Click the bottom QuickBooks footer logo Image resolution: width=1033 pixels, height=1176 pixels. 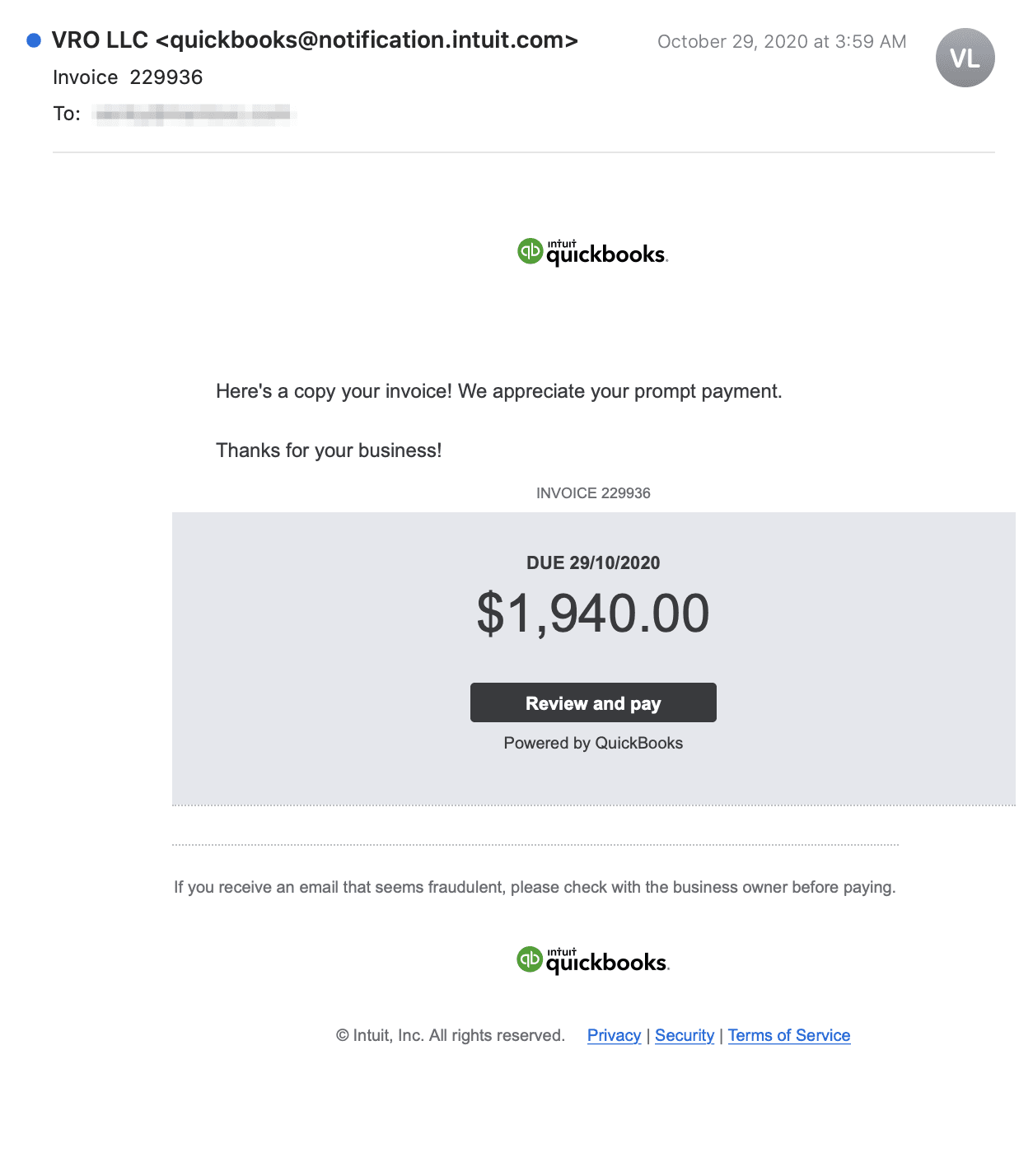coord(592,960)
